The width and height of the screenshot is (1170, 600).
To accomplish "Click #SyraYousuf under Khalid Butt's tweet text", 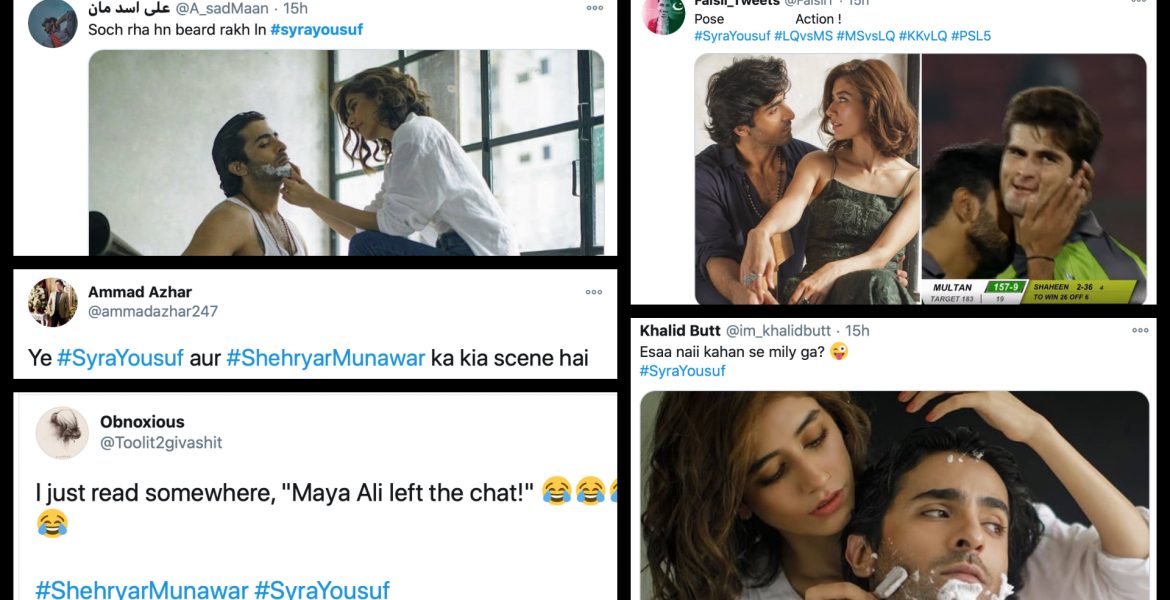I will 682,371.
